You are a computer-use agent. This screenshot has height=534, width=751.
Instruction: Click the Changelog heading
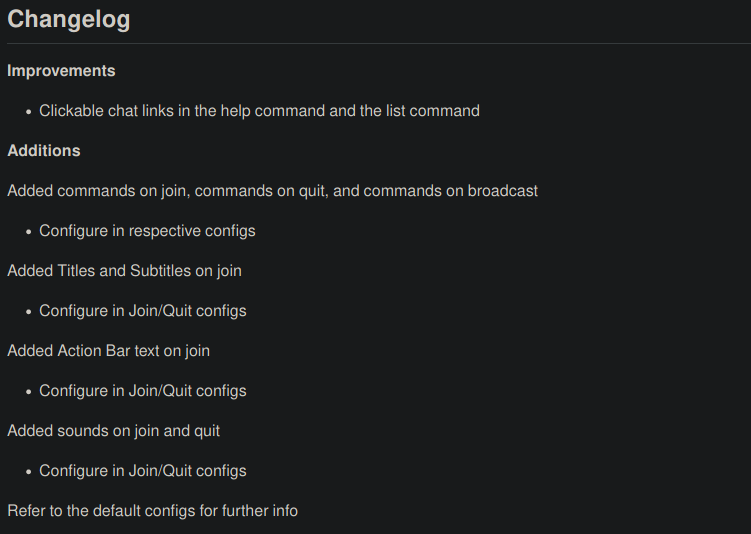pyautogui.click(x=68, y=20)
